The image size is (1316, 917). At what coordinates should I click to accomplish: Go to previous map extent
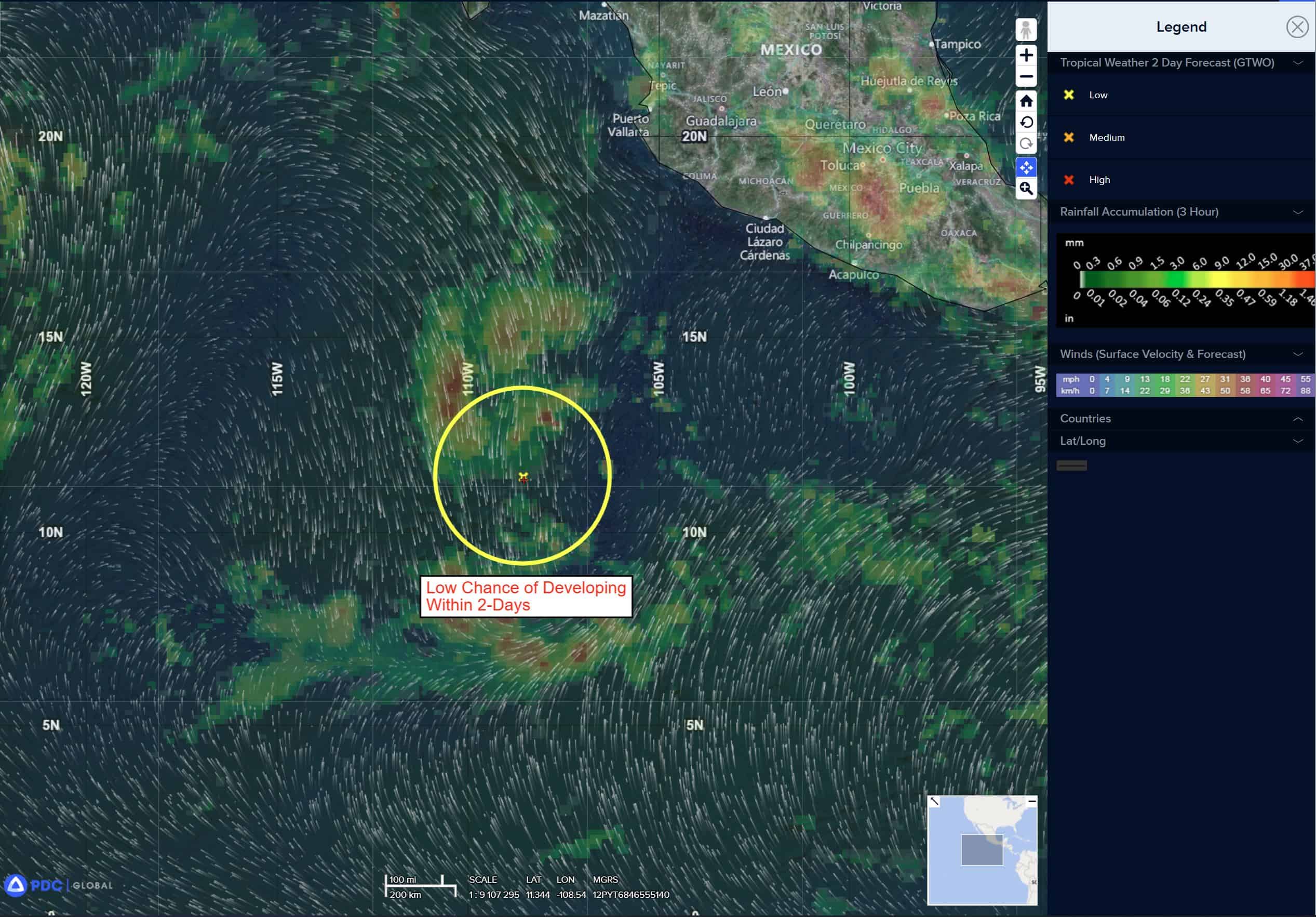coord(1026,122)
